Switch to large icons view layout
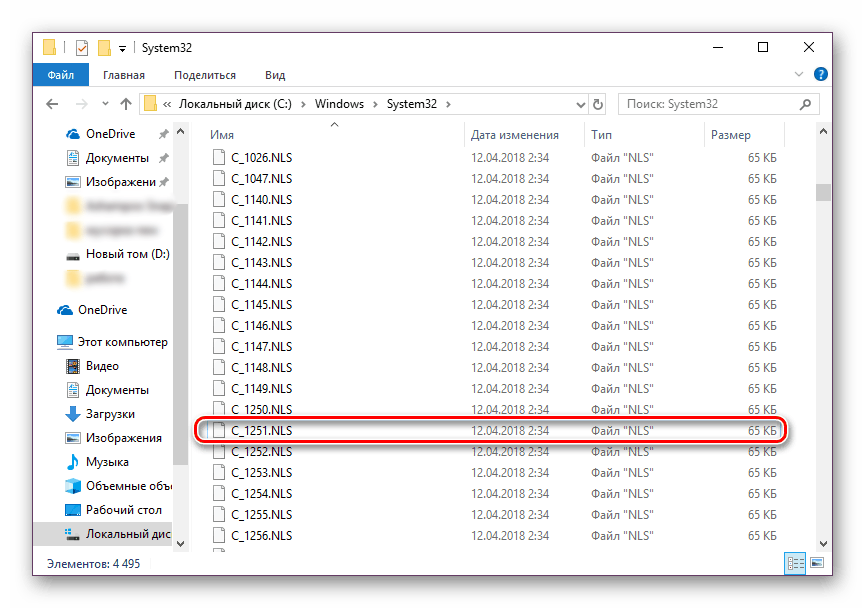Viewport: 865px width, 608px height. pos(816,564)
